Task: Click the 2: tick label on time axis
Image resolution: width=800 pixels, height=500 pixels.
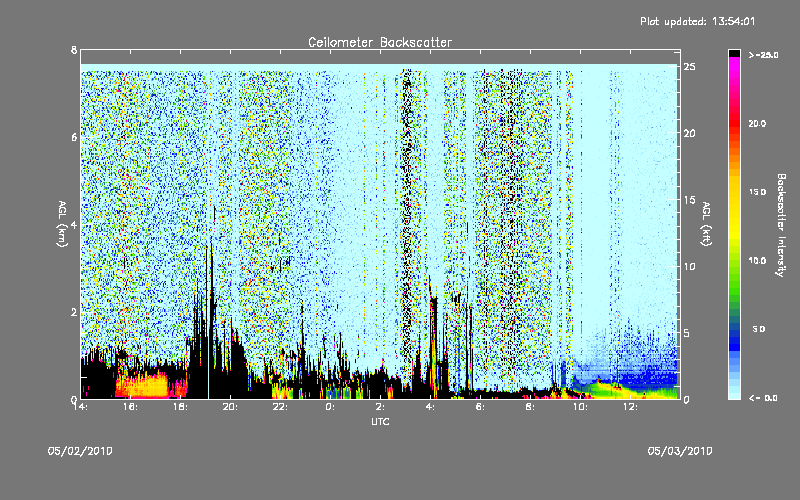Action: pyautogui.click(x=380, y=407)
